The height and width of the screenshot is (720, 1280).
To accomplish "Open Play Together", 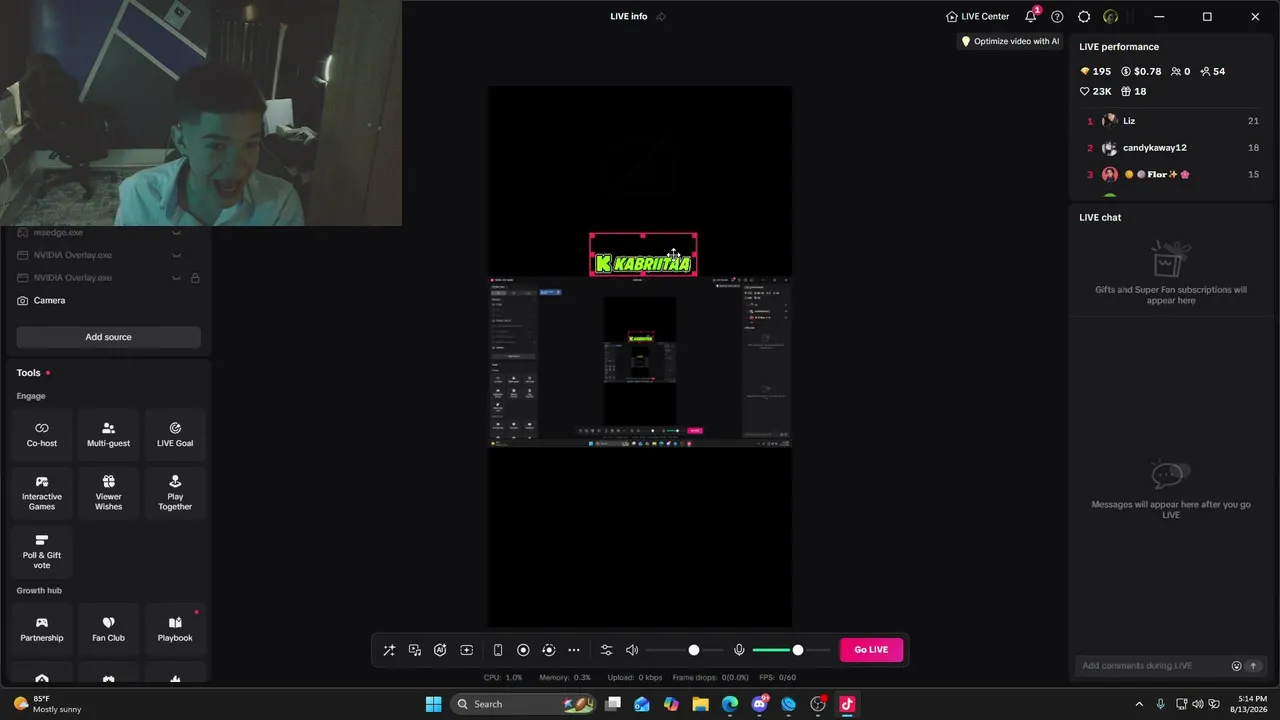I will click(175, 492).
